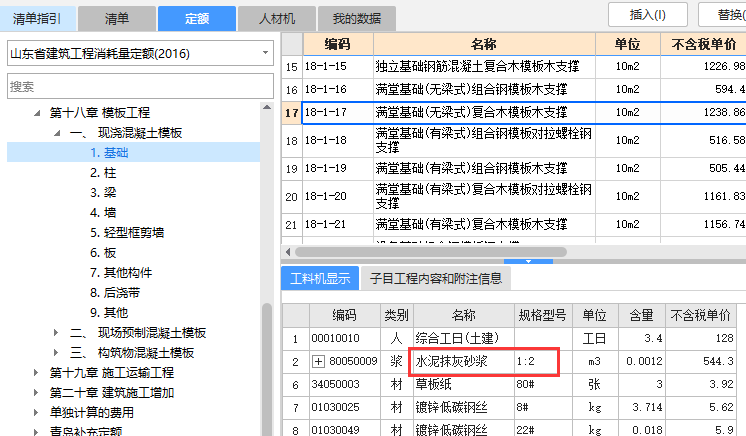Click the 34050003 code cell
Screen dimensions: 746x436
pos(345,385)
